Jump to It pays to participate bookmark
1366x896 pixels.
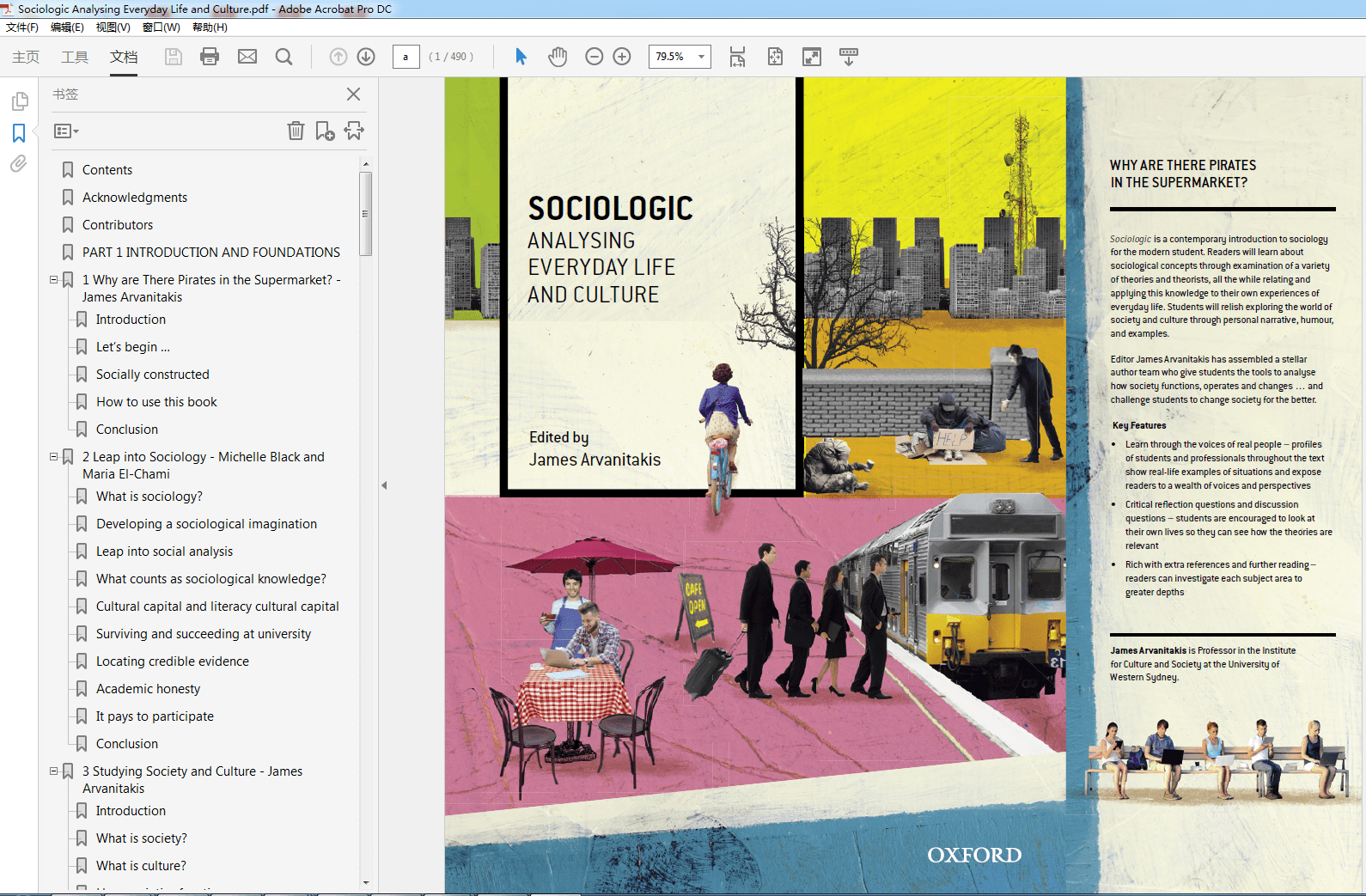(155, 716)
